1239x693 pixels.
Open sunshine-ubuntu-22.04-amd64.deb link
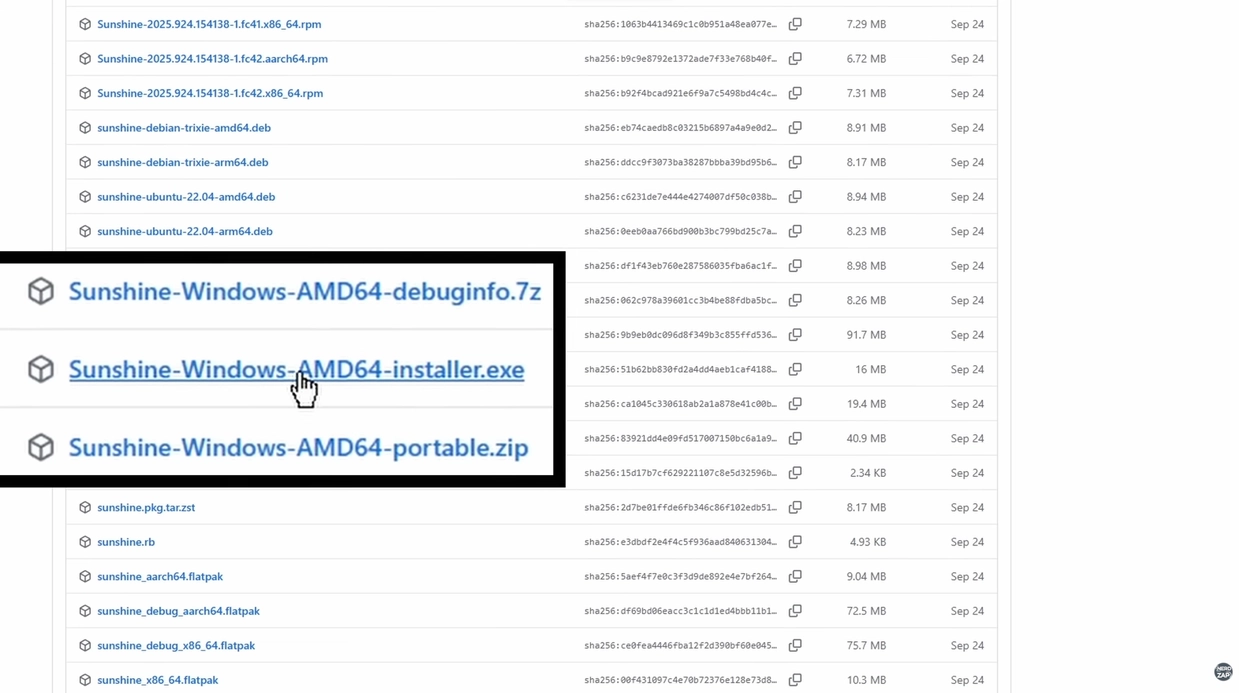[186, 197]
